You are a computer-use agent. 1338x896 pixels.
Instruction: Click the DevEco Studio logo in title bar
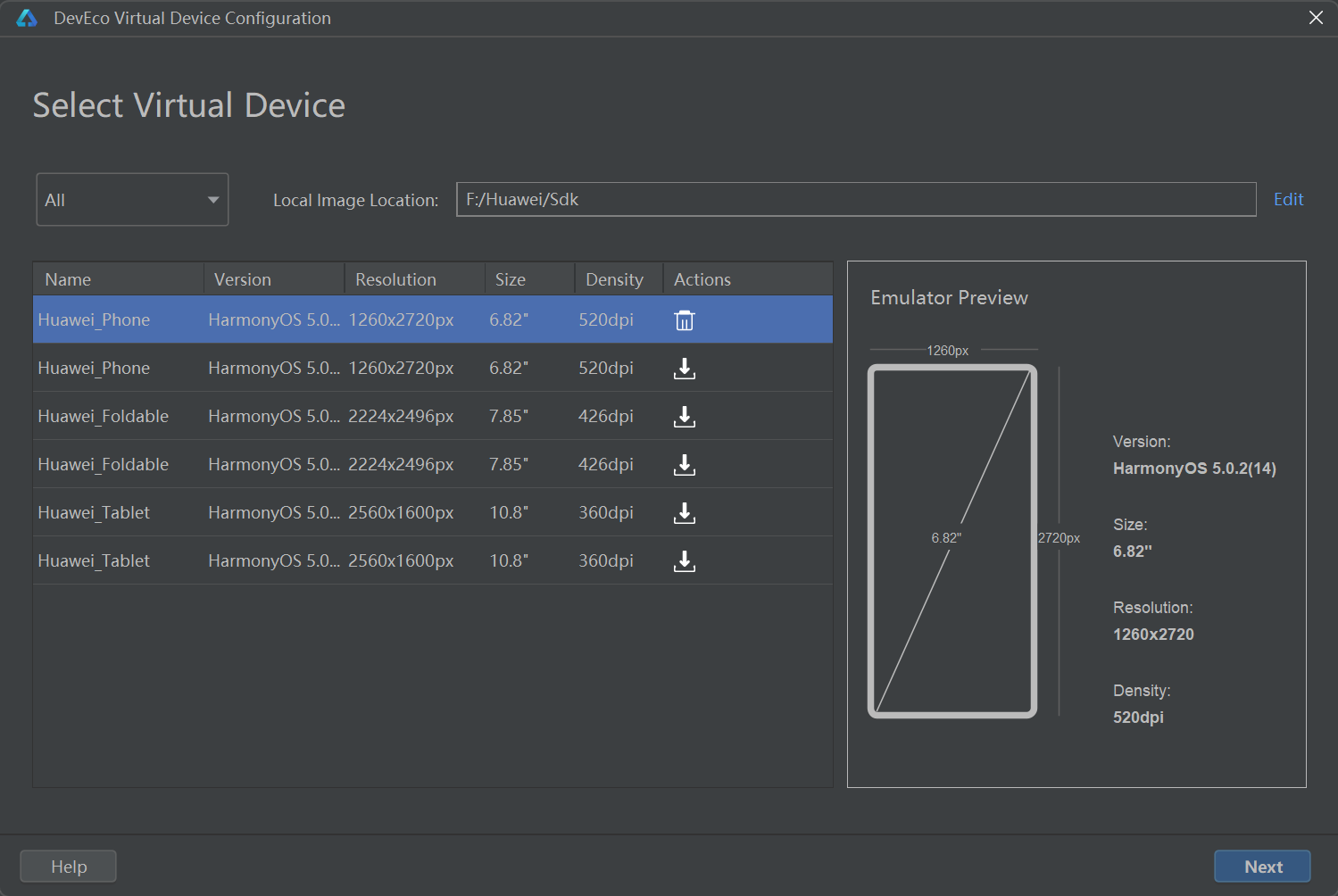(x=27, y=18)
